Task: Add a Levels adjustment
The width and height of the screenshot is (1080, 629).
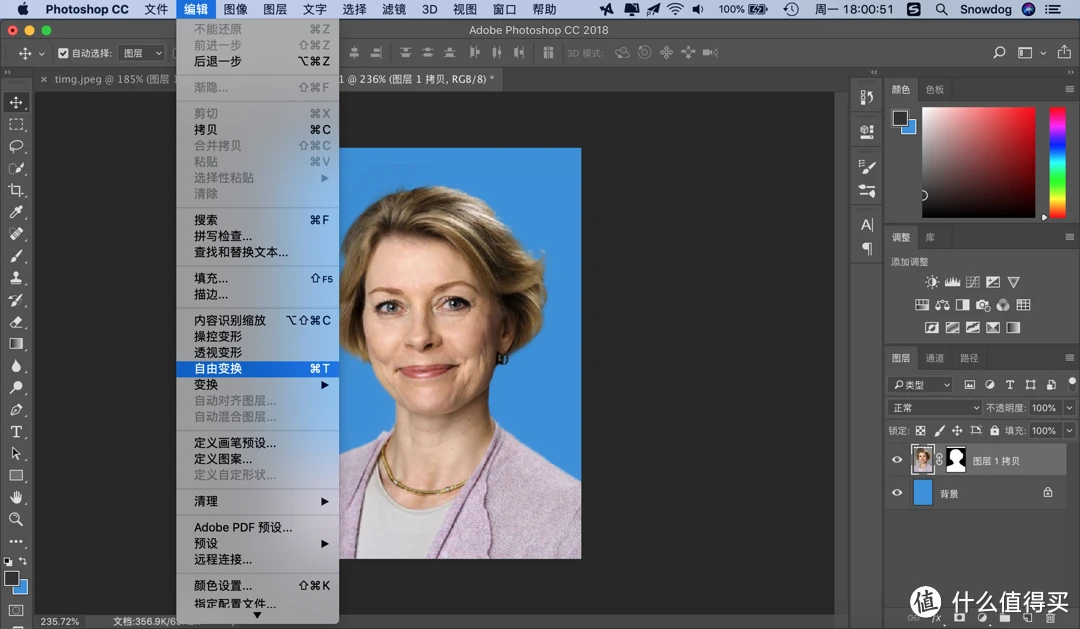Action: [x=953, y=282]
